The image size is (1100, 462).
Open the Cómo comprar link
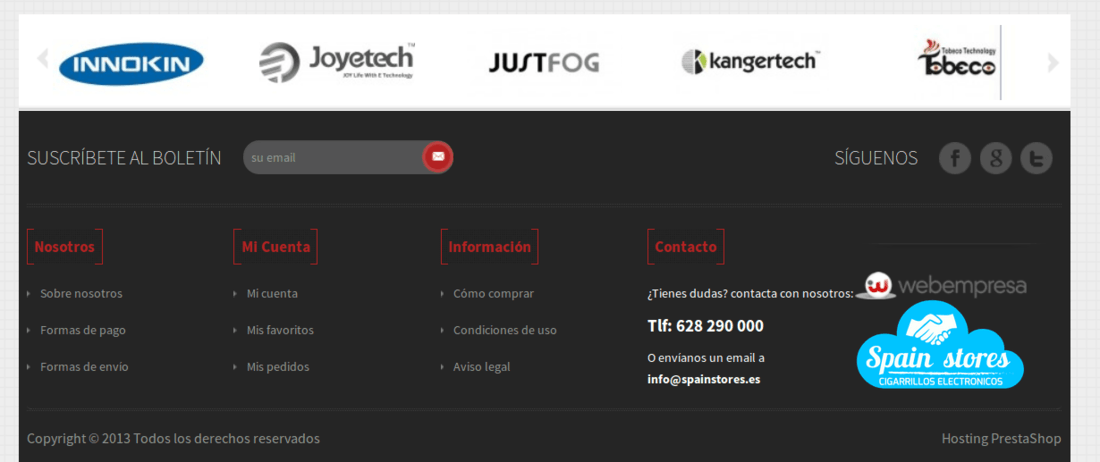tap(493, 294)
